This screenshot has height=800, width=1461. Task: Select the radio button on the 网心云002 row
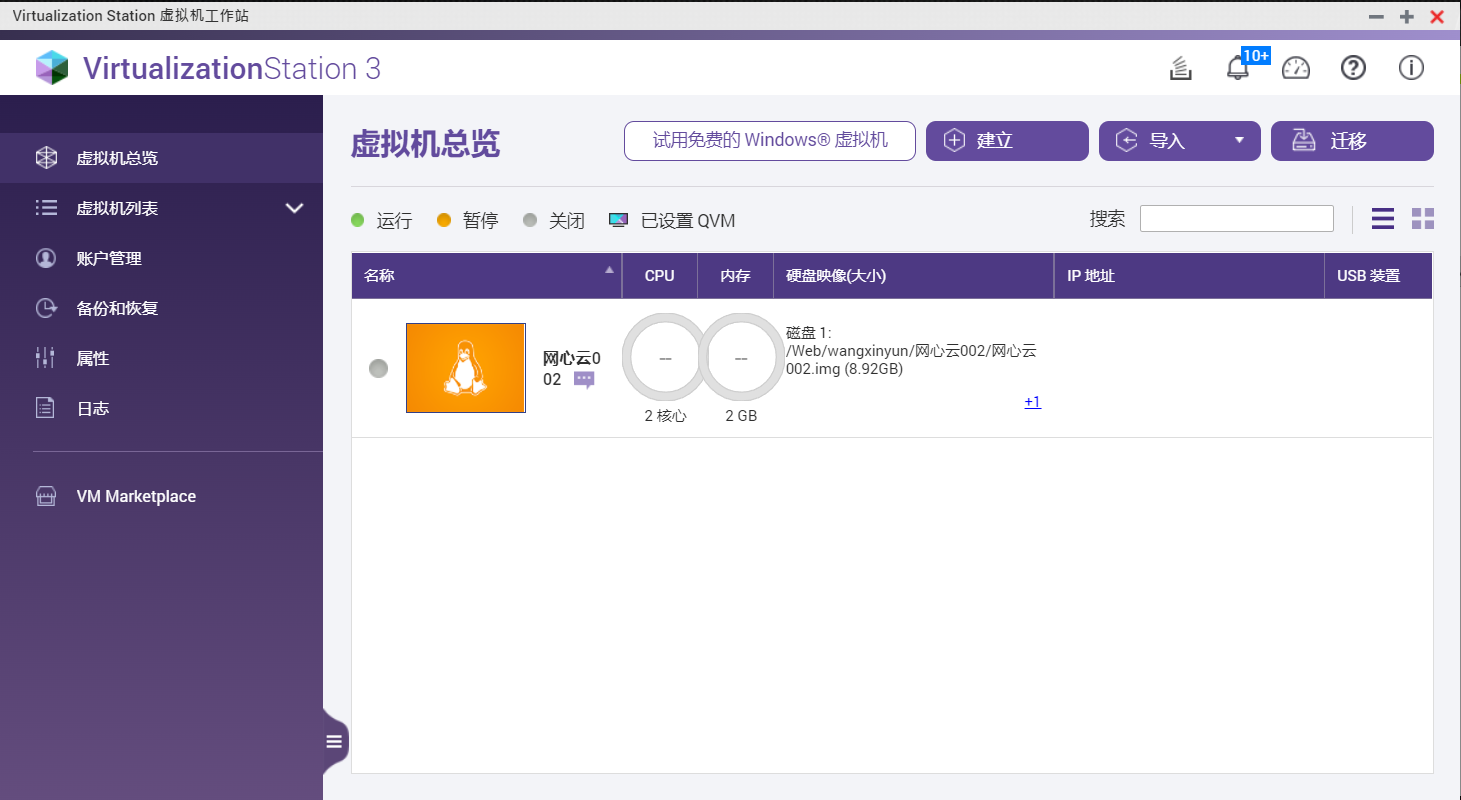378,368
